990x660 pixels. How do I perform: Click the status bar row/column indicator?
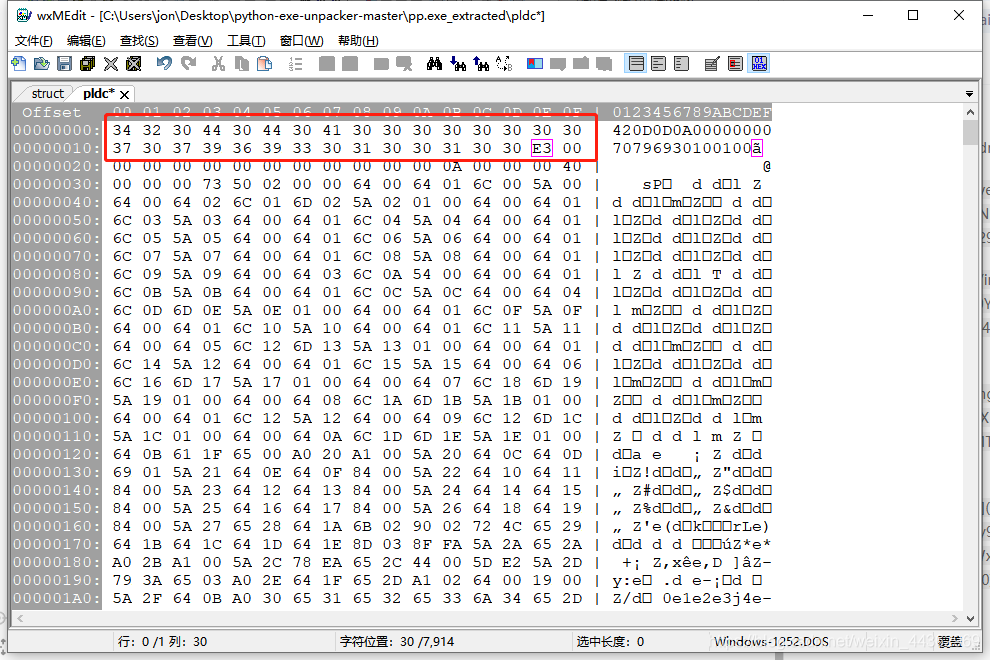[162, 642]
